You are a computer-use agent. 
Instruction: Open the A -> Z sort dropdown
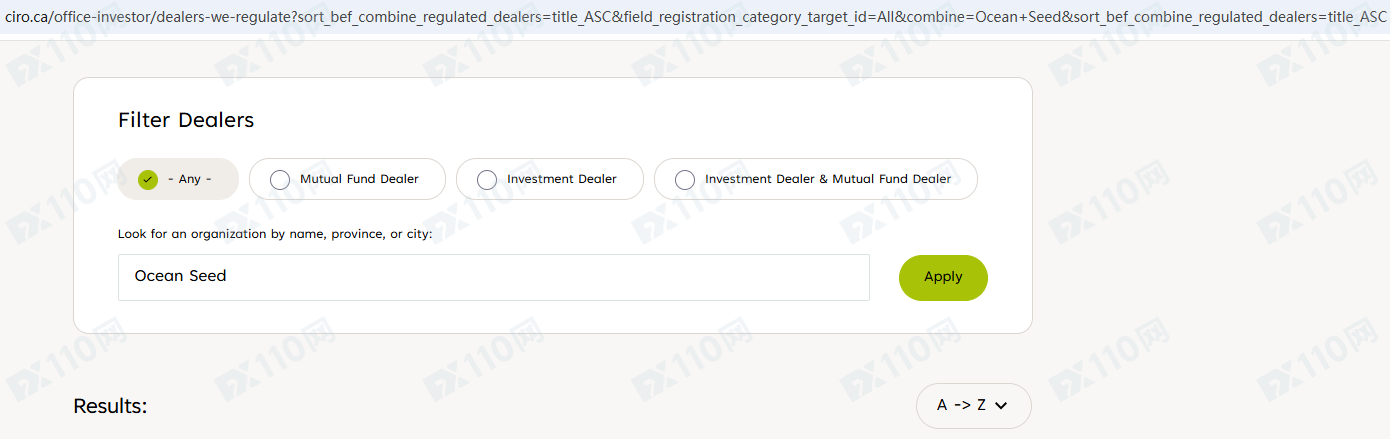click(x=973, y=405)
